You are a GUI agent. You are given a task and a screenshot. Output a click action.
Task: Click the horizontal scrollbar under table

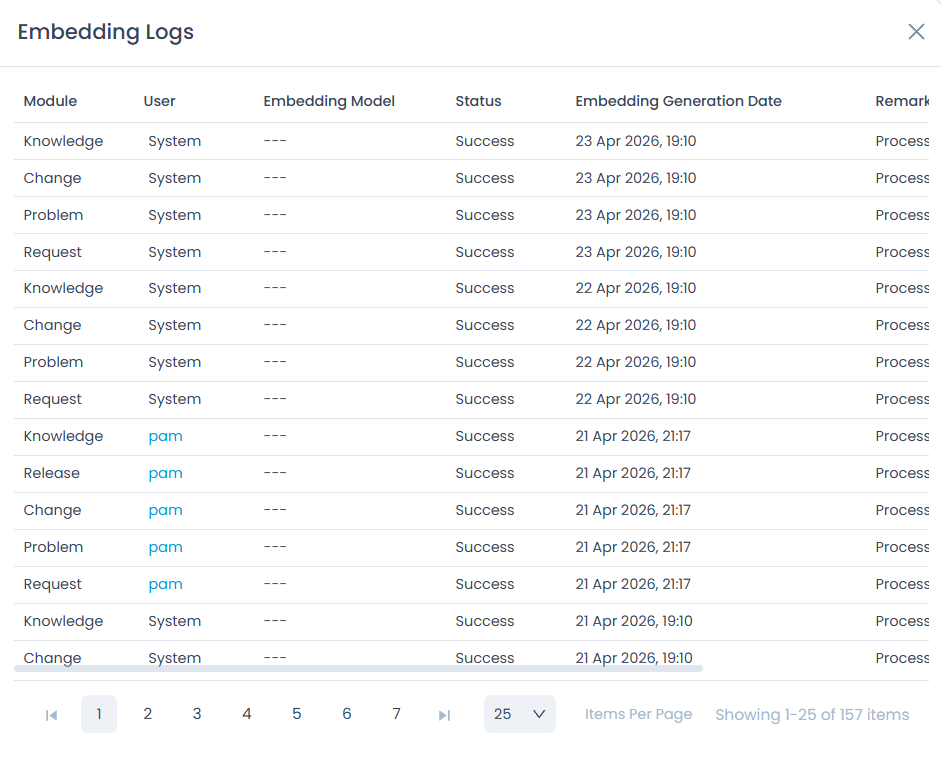coord(358,668)
